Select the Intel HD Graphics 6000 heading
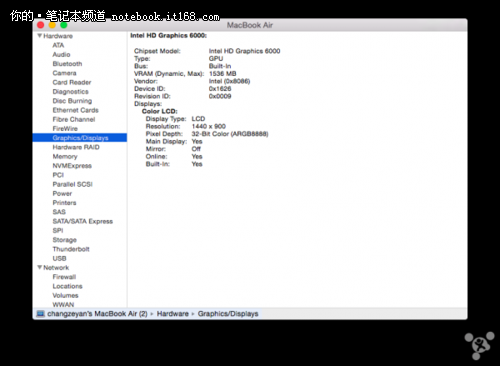Viewport: 500px width, 366px height. [x=169, y=35]
